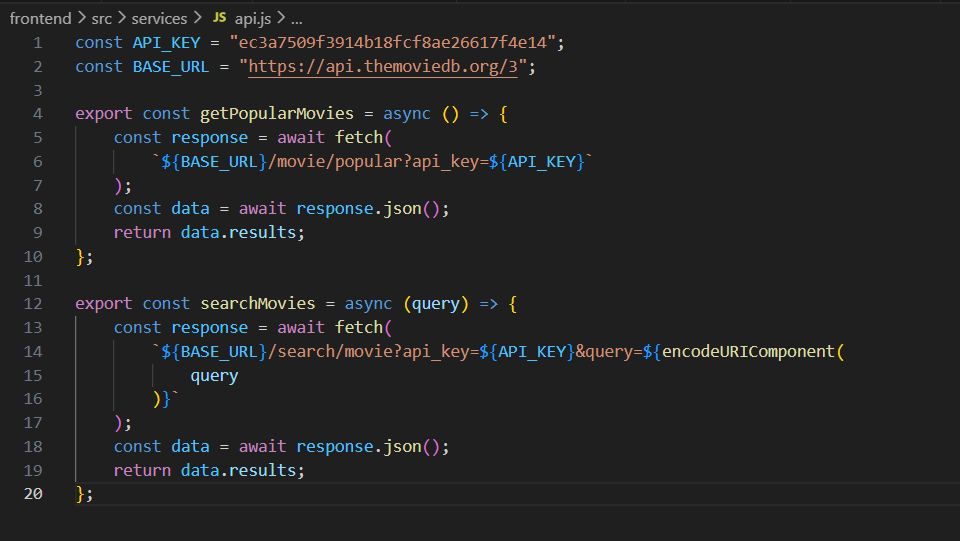The height and width of the screenshot is (541, 960).
Task: Follow the api.themoviedb.org URL link
Action: pyautogui.click(x=387, y=66)
